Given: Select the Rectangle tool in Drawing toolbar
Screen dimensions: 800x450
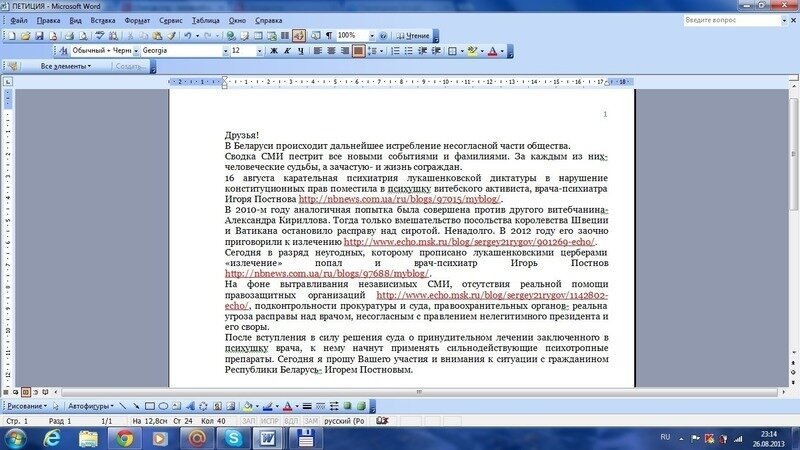Looking at the screenshot, I should [x=149, y=406].
